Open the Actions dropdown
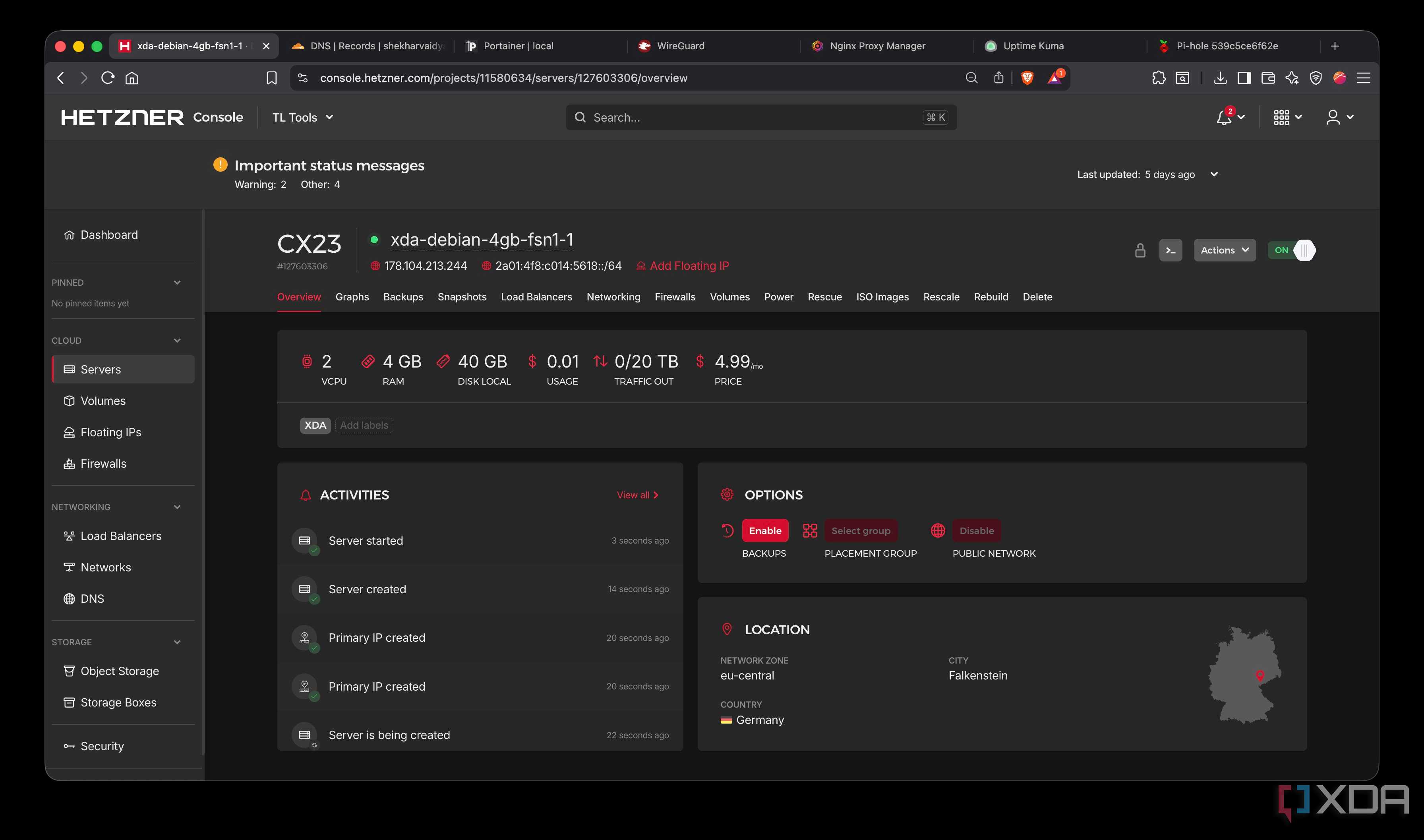 [x=1224, y=250]
